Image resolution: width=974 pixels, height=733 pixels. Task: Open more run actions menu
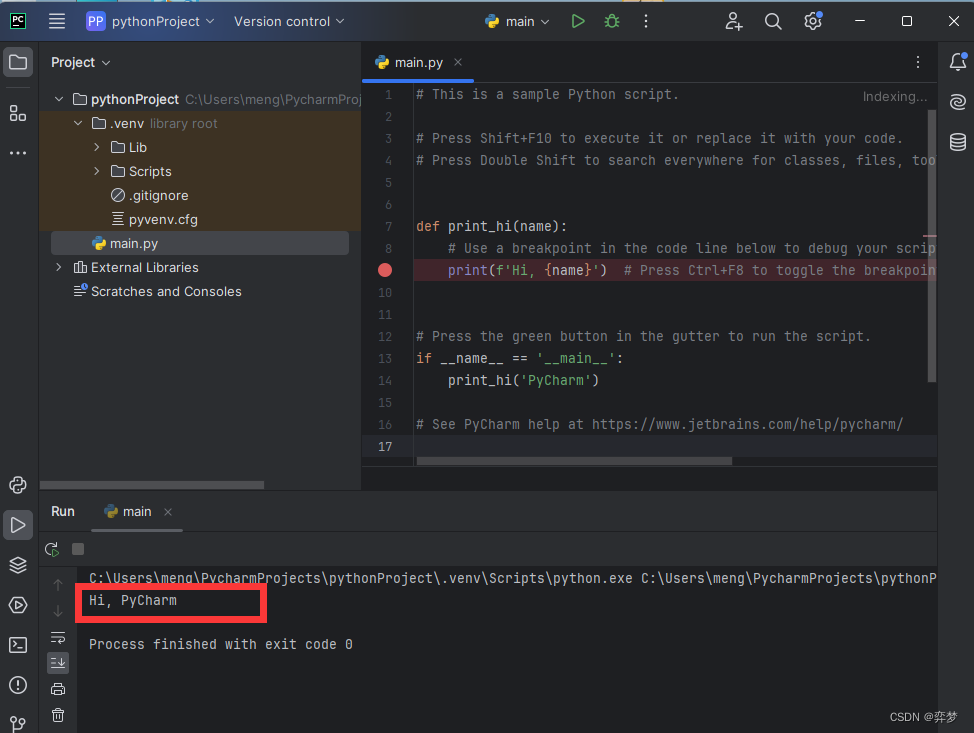646,21
